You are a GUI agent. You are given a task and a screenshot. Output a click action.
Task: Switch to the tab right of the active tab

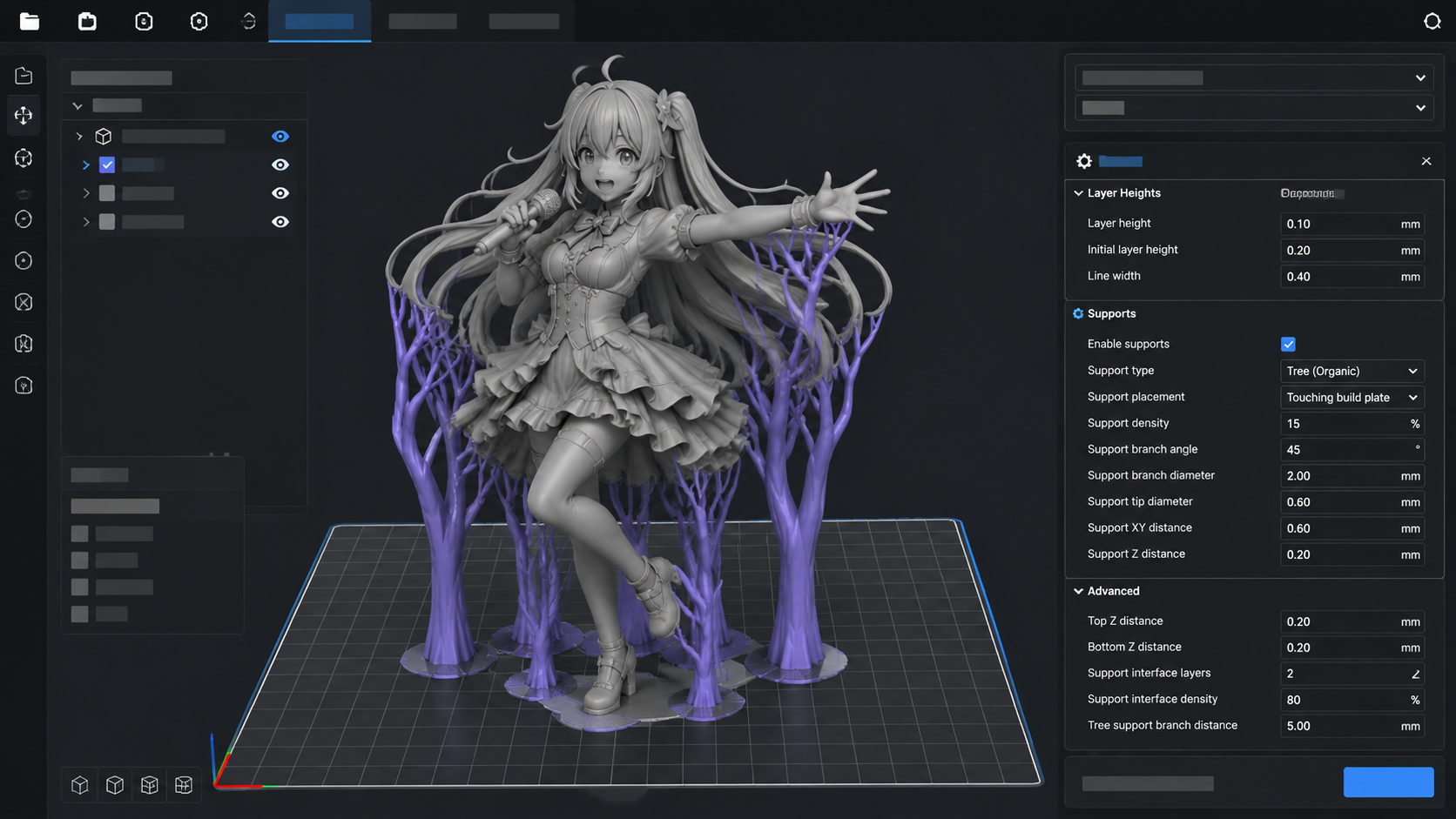(422, 21)
